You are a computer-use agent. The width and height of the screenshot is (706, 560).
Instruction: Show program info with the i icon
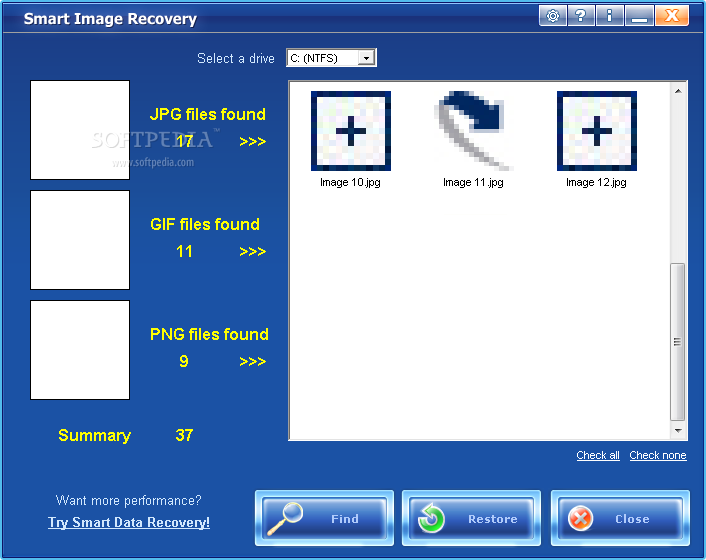click(609, 16)
